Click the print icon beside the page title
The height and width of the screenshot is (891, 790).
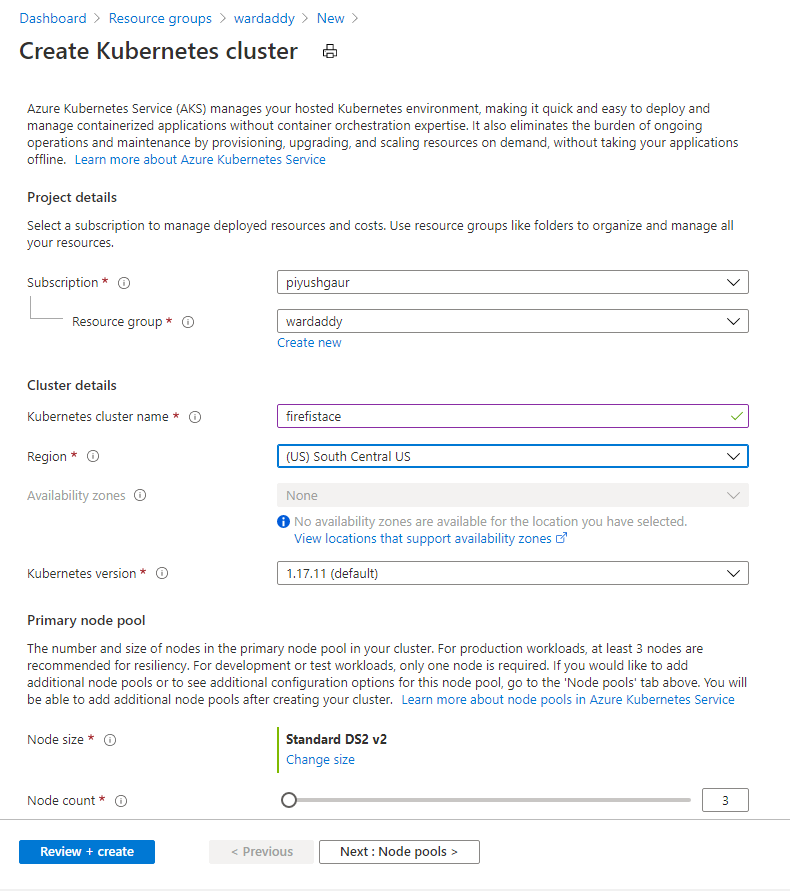(329, 51)
